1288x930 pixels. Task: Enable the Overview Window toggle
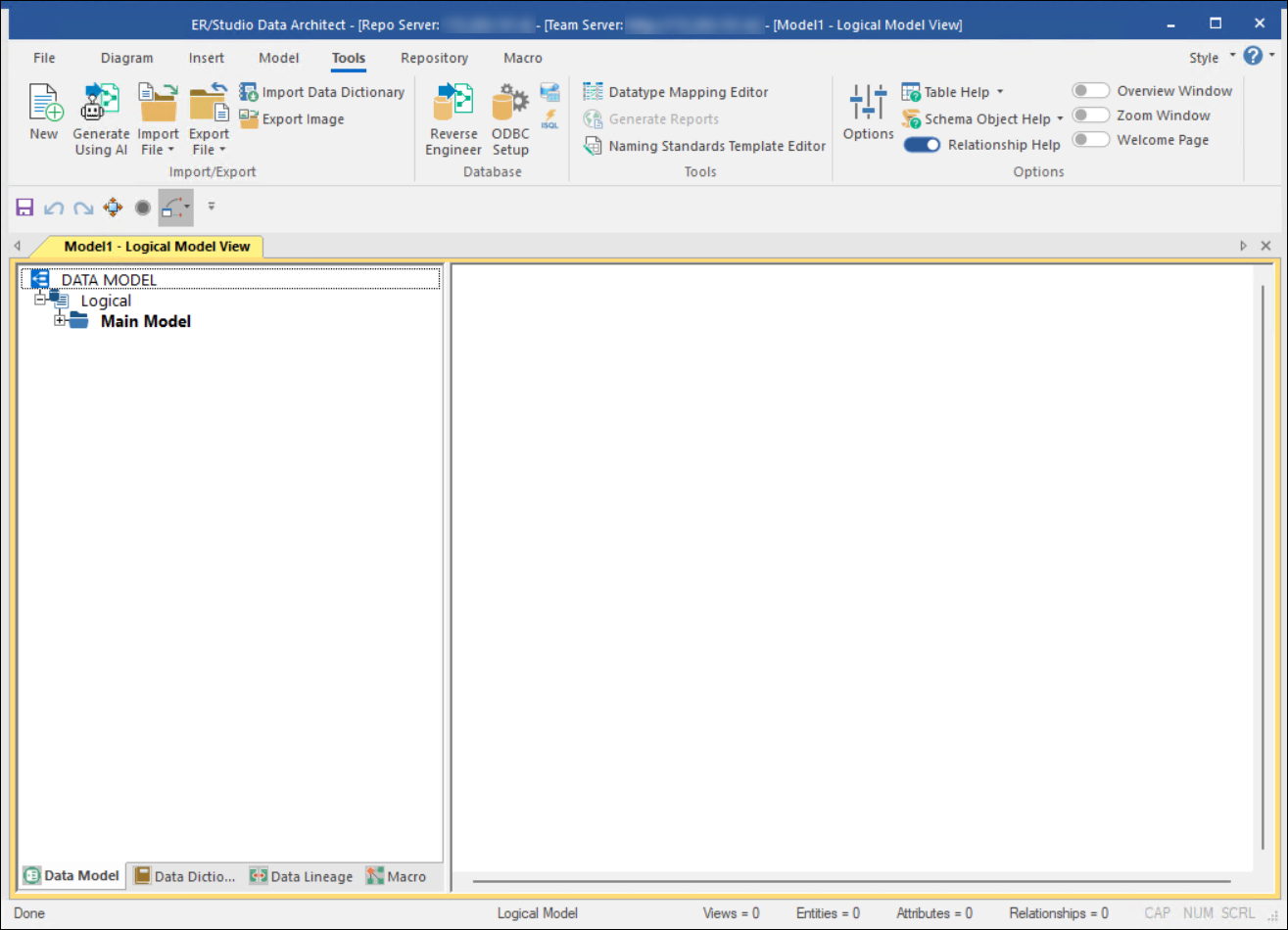point(1091,90)
